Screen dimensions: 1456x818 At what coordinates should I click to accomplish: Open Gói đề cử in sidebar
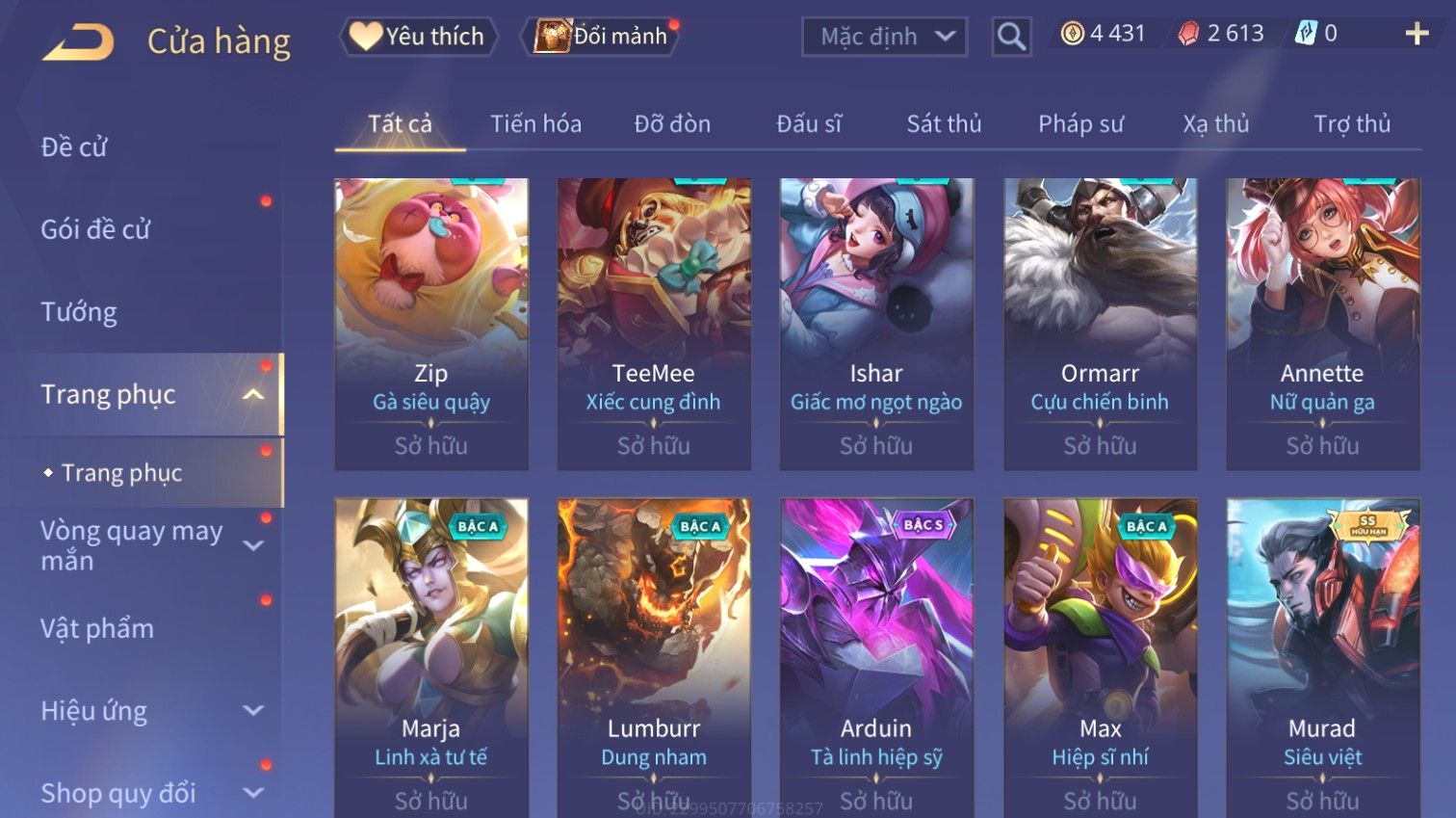[95, 229]
